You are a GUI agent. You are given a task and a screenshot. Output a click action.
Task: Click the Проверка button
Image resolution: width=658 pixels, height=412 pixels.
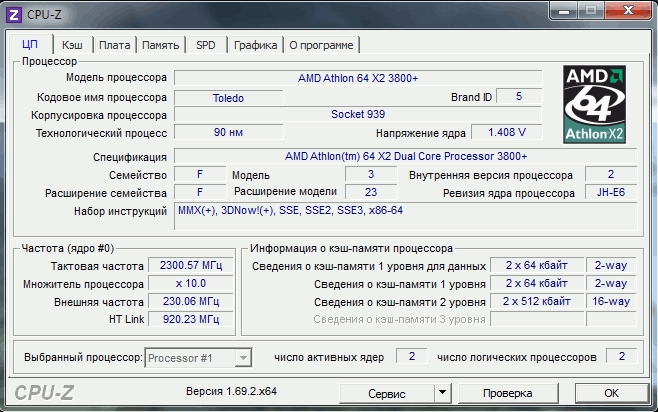(507, 394)
